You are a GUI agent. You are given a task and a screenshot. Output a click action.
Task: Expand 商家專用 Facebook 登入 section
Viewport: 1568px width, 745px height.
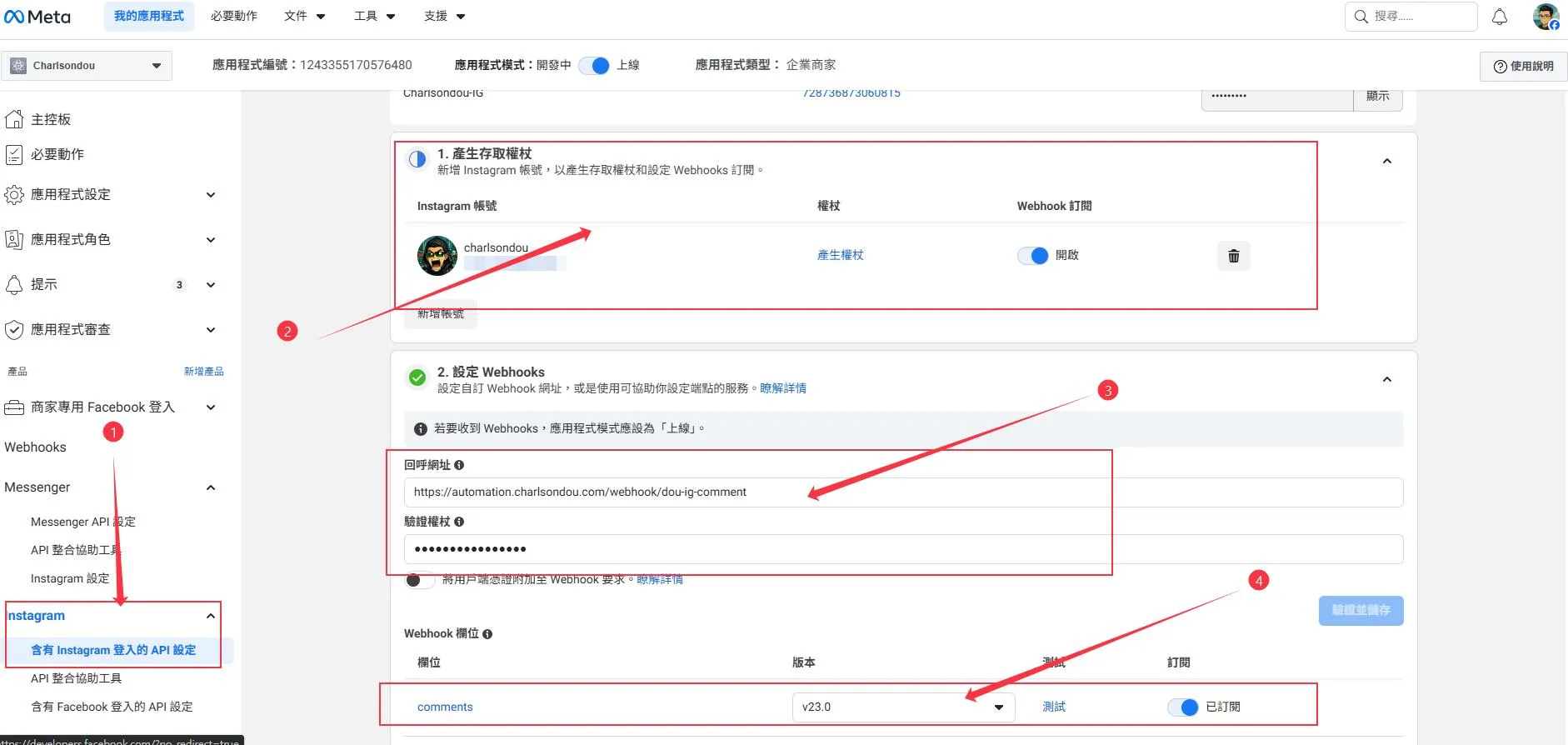click(211, 407)
